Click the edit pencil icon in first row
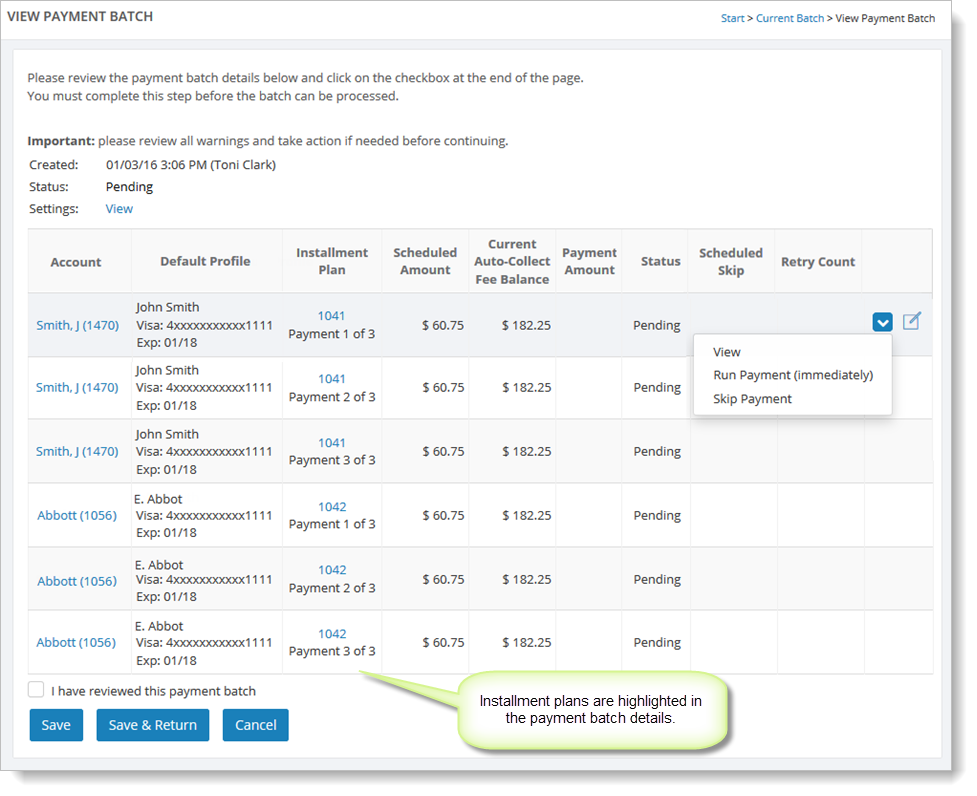This screenshot has height=796, width=977. (x=911, y=321)
